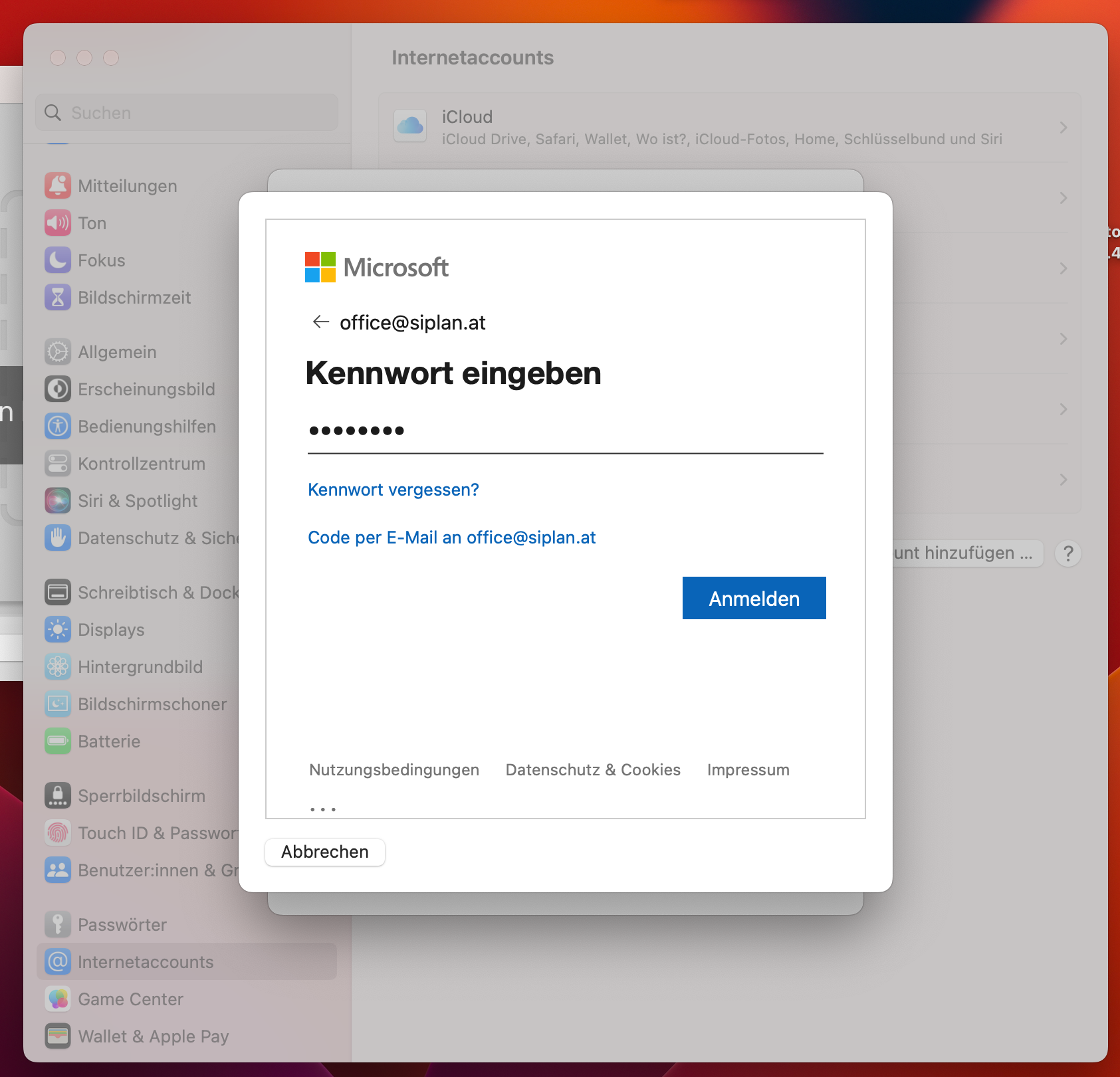Open Batterie icon in sidebar
The width and height of the screenshot is (1120, 1077).
tap(58, 741)
